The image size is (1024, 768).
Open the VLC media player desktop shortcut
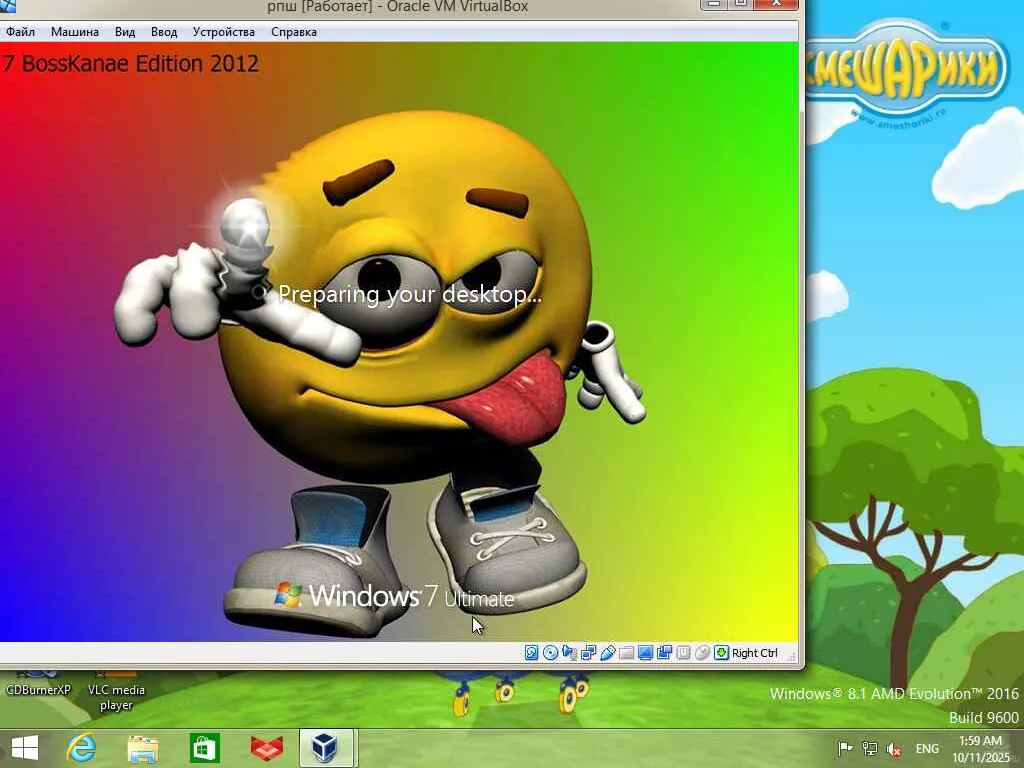click(x=116, y=691)
